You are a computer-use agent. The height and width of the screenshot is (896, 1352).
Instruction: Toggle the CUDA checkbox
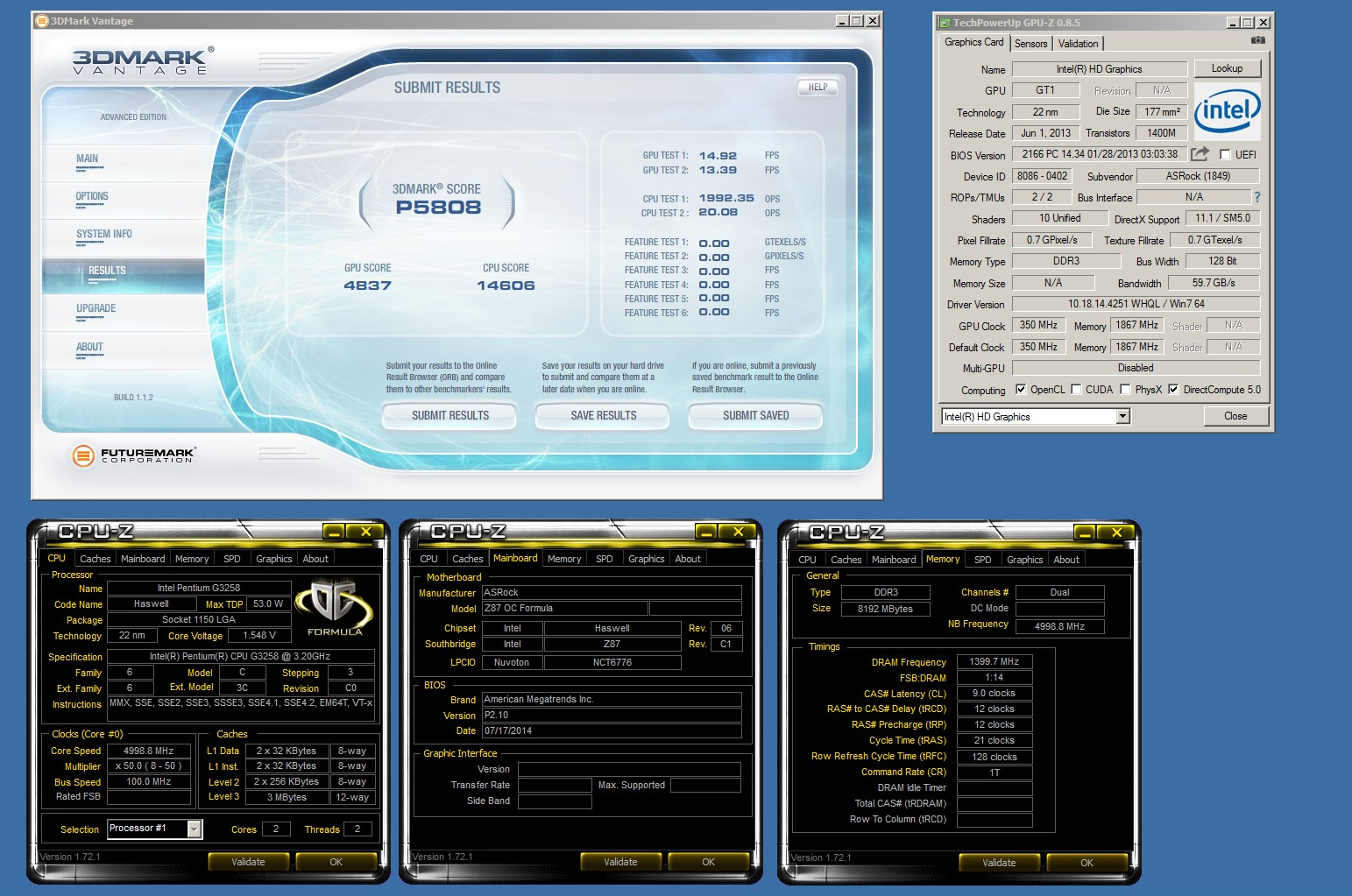click(x=1076, y=390)
